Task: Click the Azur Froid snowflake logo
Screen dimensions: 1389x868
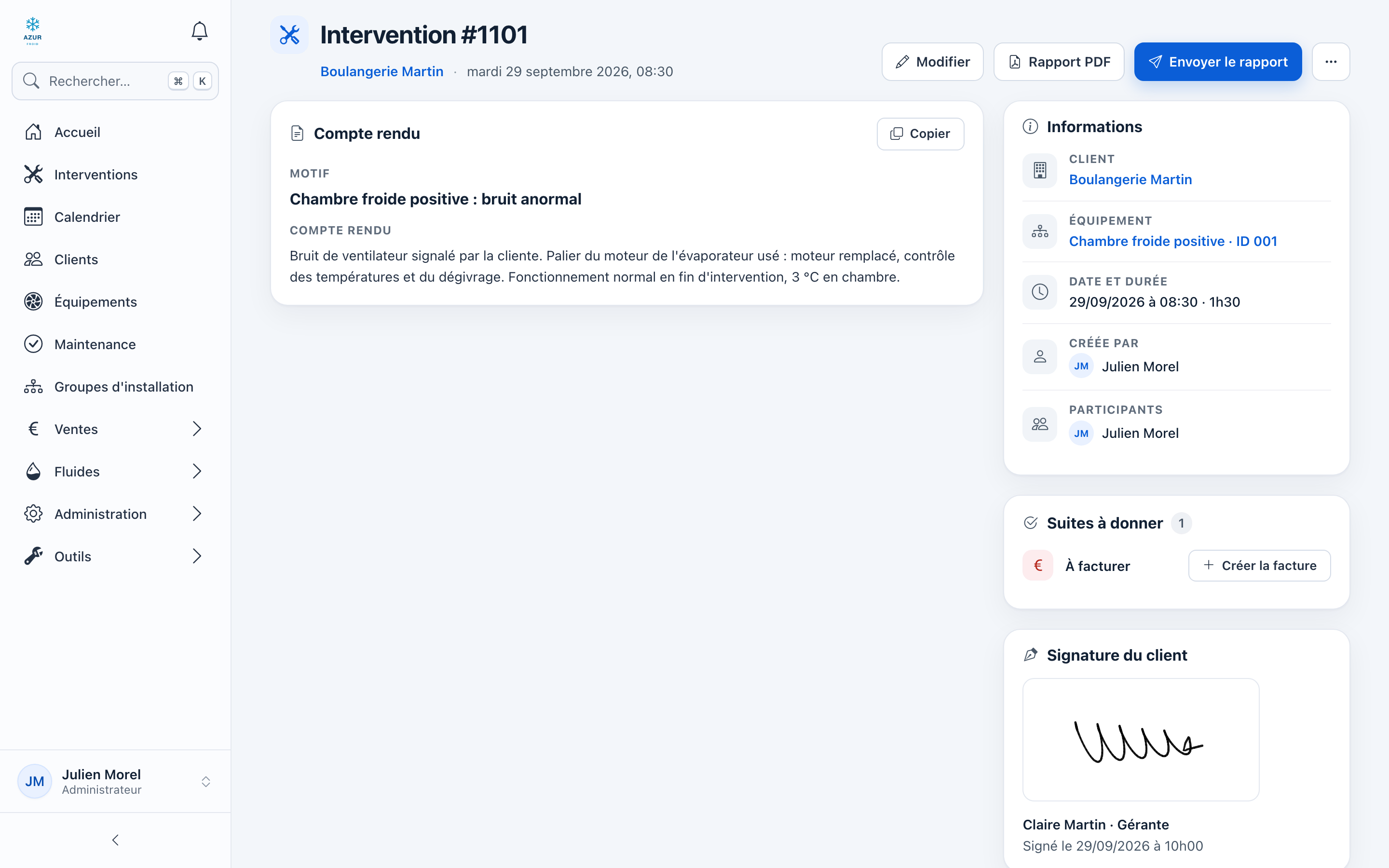Action: tap(33, 31)
